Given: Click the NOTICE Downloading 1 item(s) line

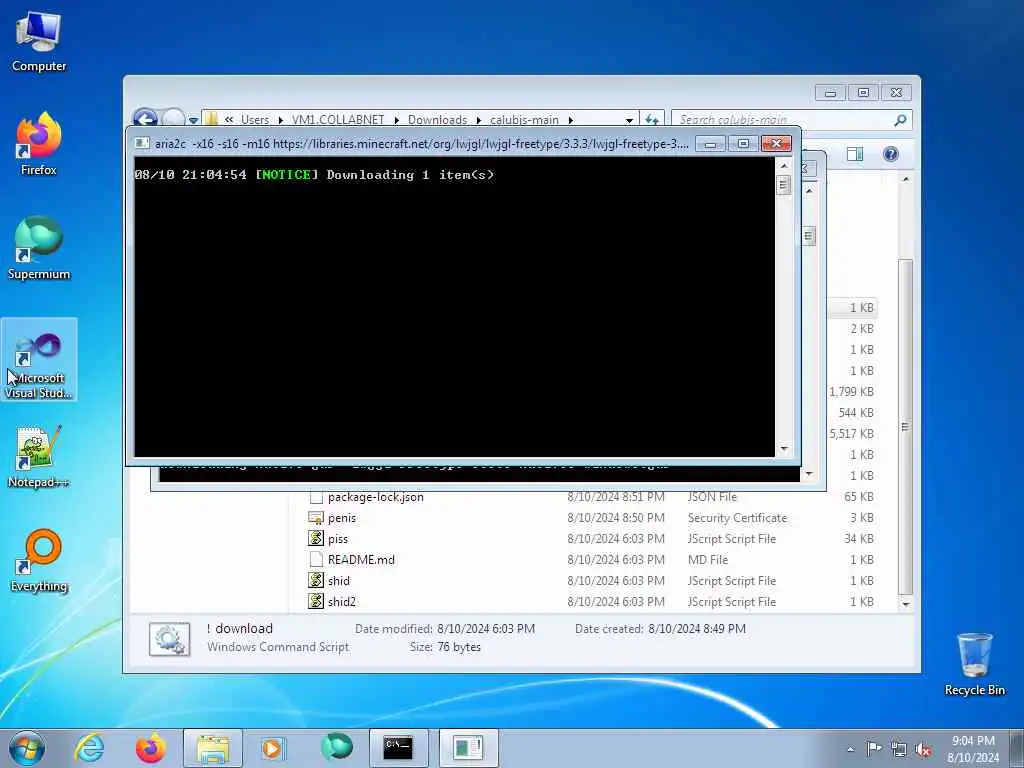Looking at the screenshot, I should pos(314,174).
